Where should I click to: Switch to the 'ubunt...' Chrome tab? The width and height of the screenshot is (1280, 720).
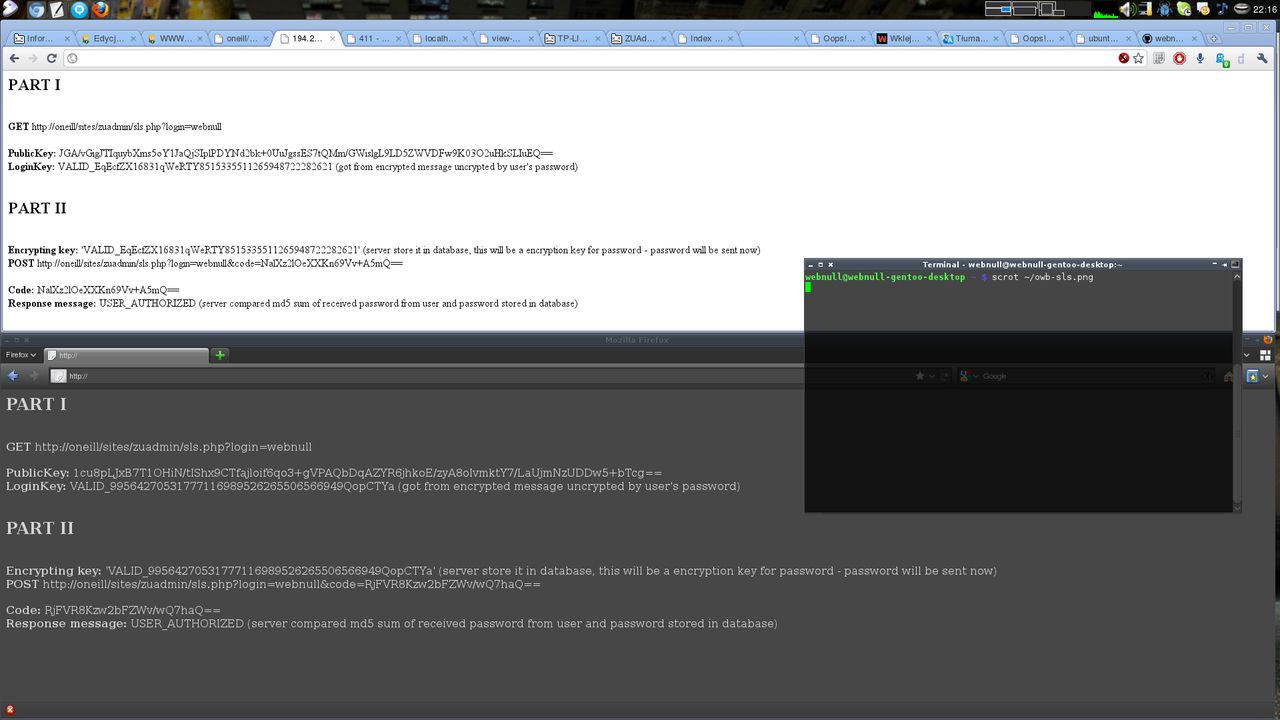(1104, 38)
